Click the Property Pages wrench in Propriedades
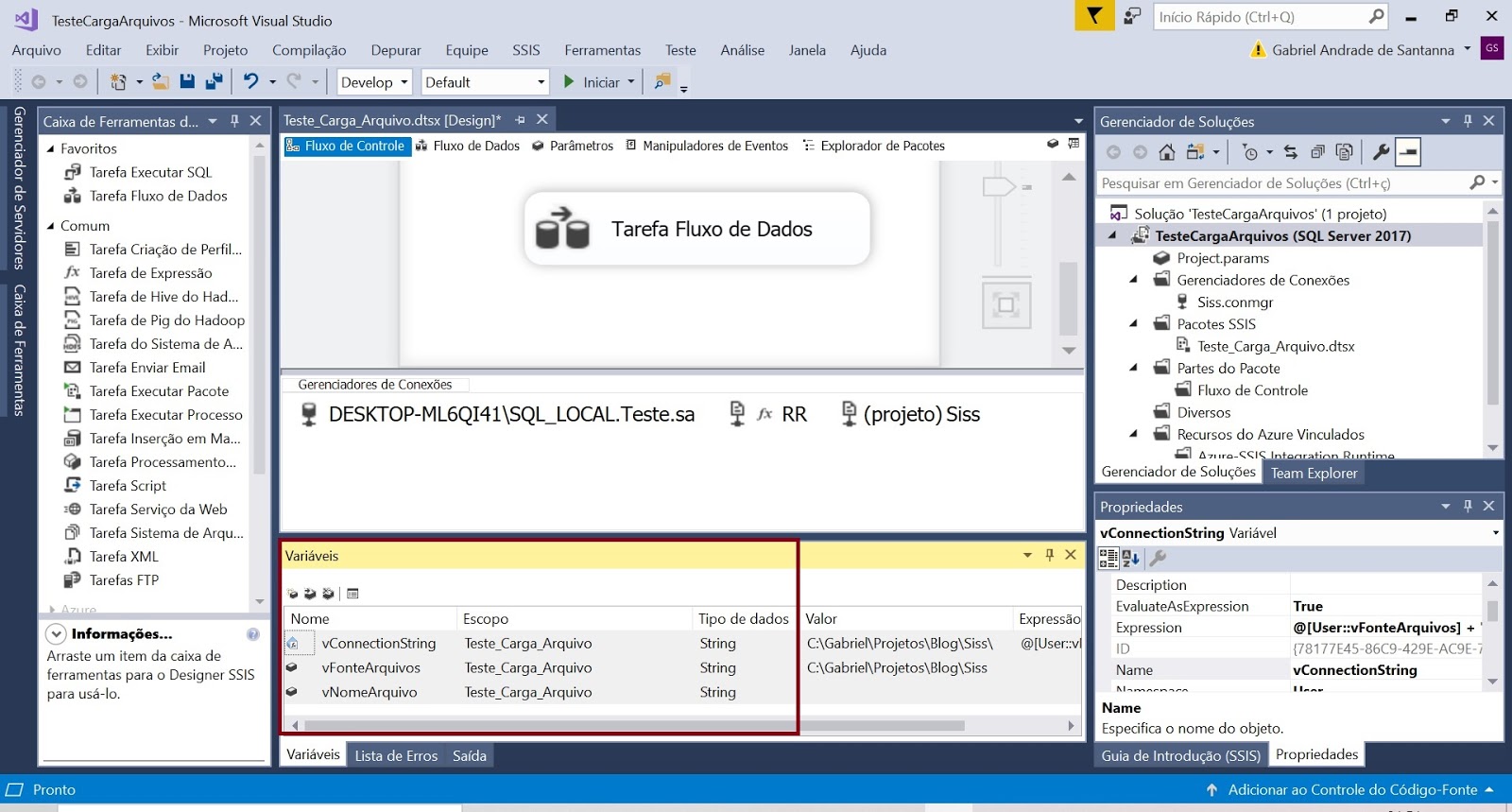 tap(1159, 559)
